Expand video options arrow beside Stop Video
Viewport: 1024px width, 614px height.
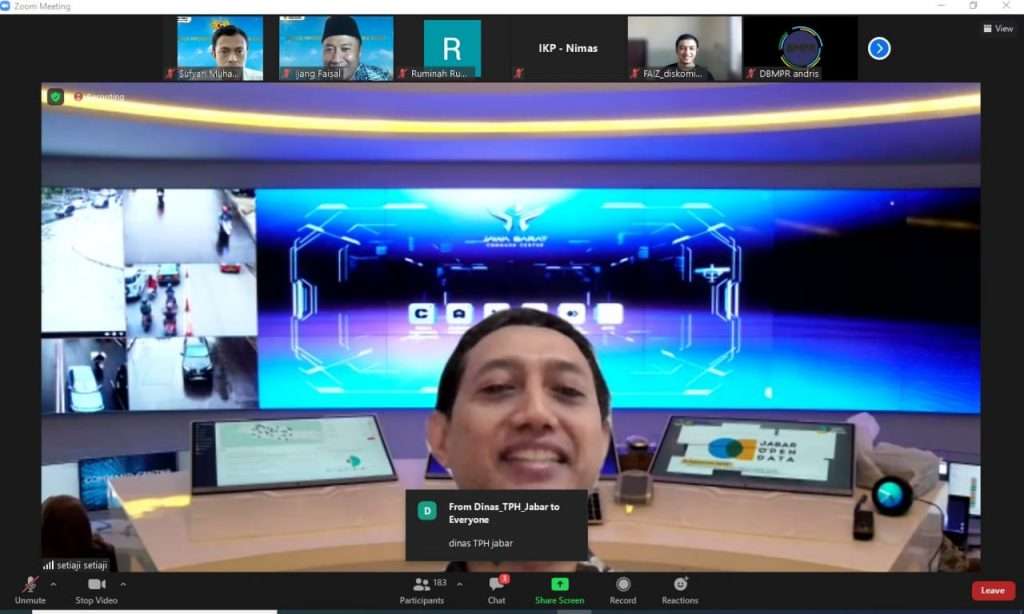(123, 584)
